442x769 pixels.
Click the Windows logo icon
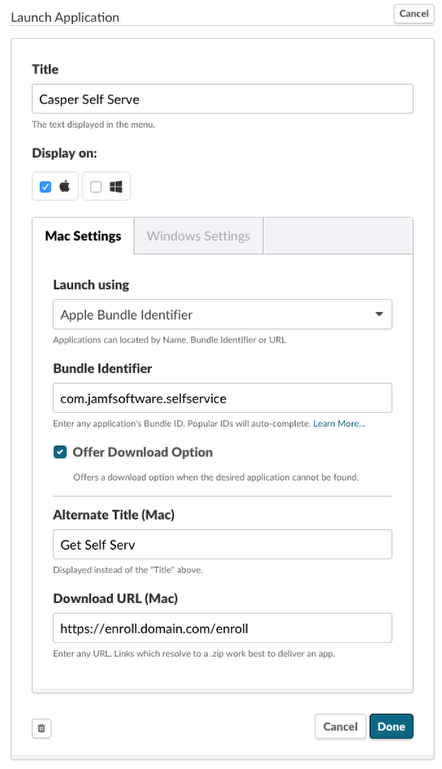coord(116,186)
